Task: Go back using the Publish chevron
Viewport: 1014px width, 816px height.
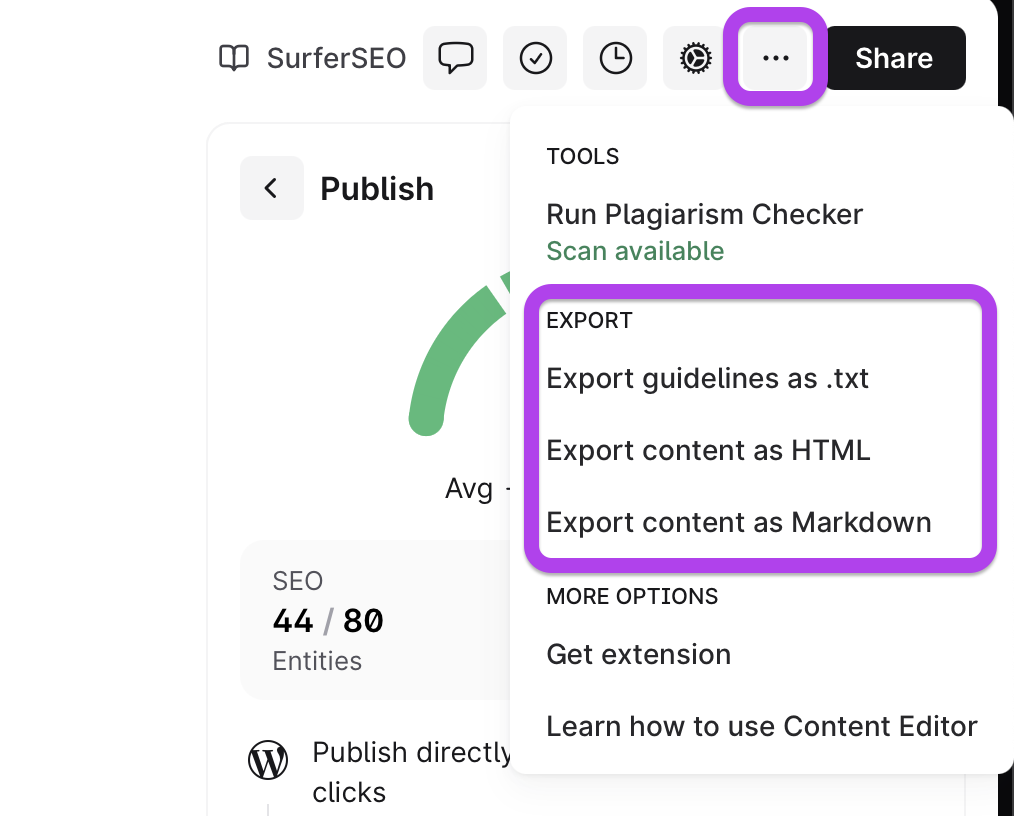Action: point(271,188)
